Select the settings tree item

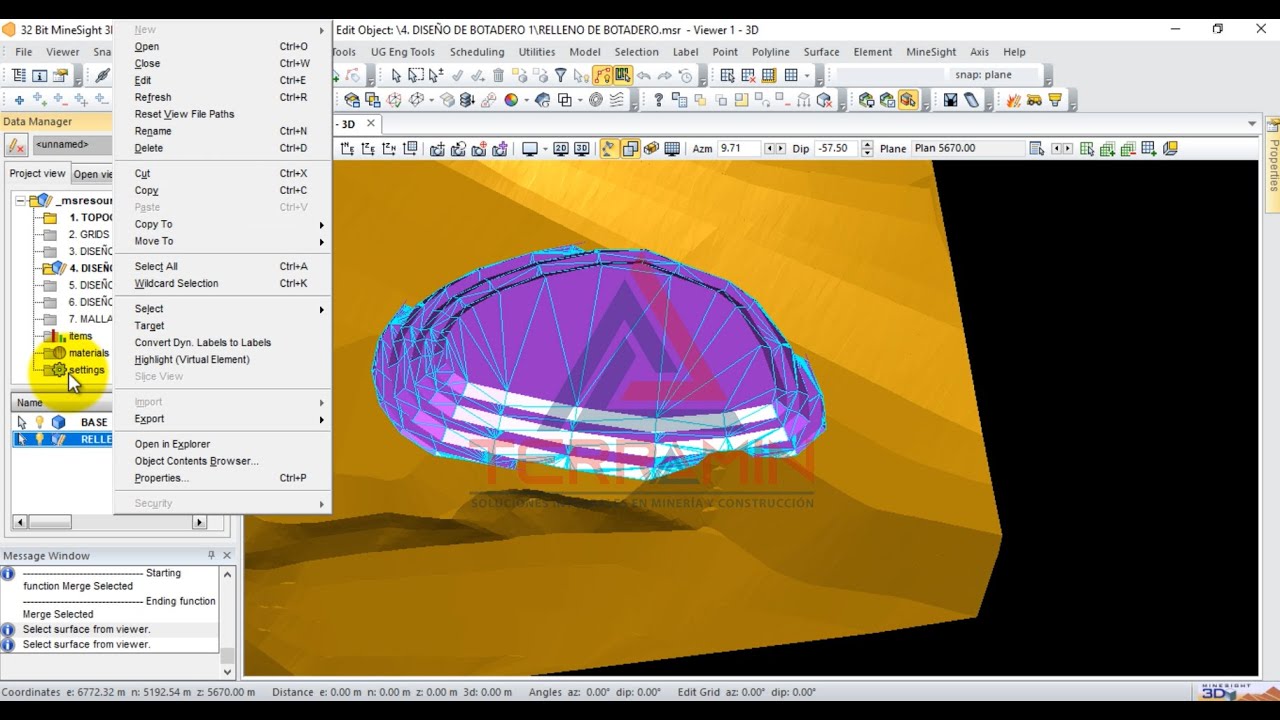[86, 370]
